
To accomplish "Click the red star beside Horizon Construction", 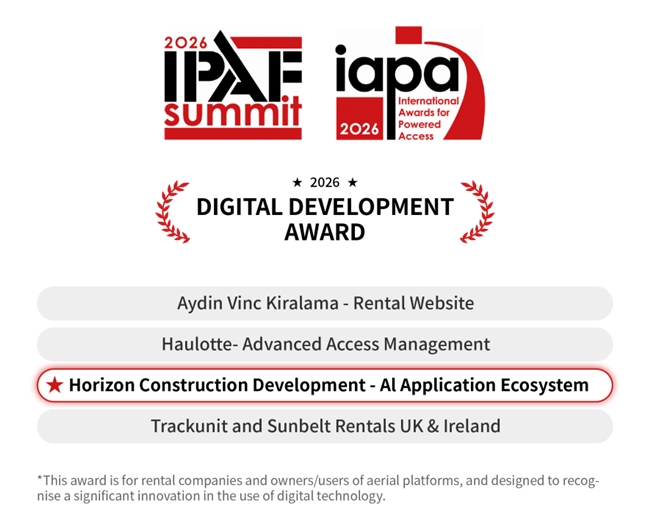I will 55,385.
